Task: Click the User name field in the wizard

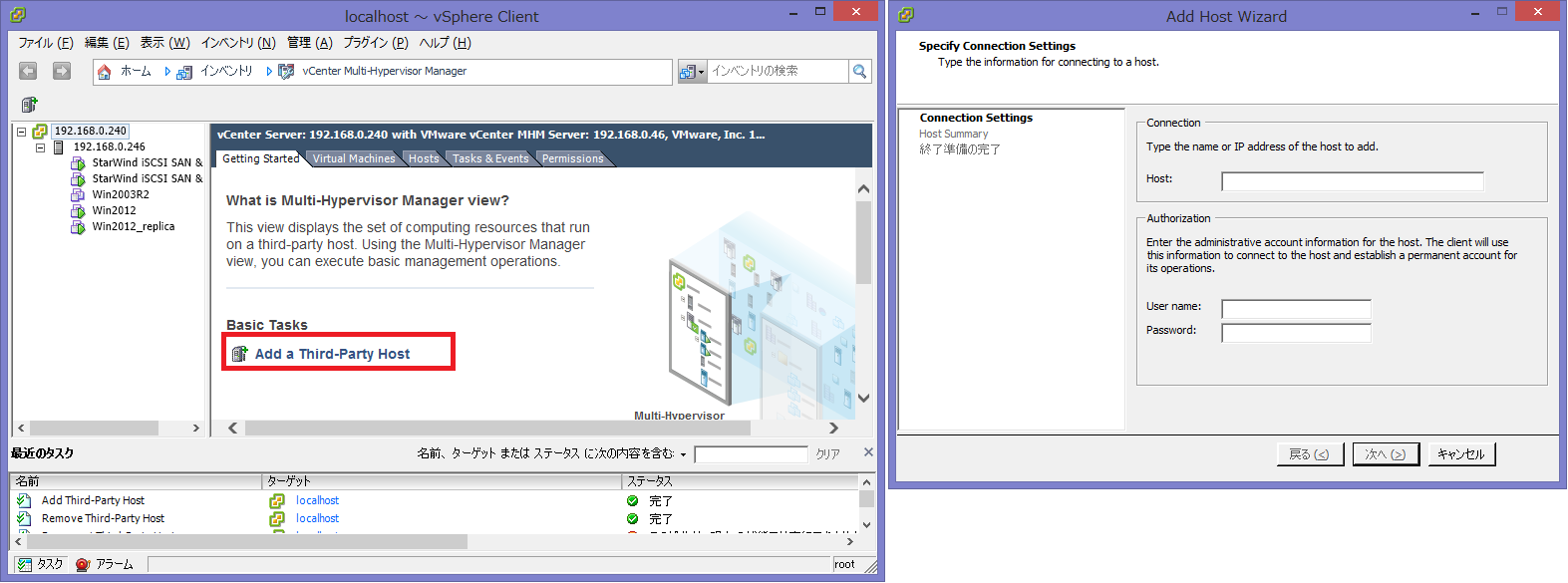Action: point(1296,309)
